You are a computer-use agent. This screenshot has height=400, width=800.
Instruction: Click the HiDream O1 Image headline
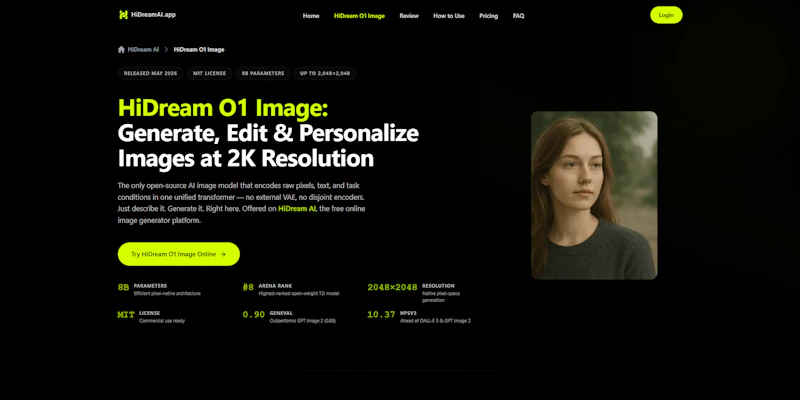point(223,108)
